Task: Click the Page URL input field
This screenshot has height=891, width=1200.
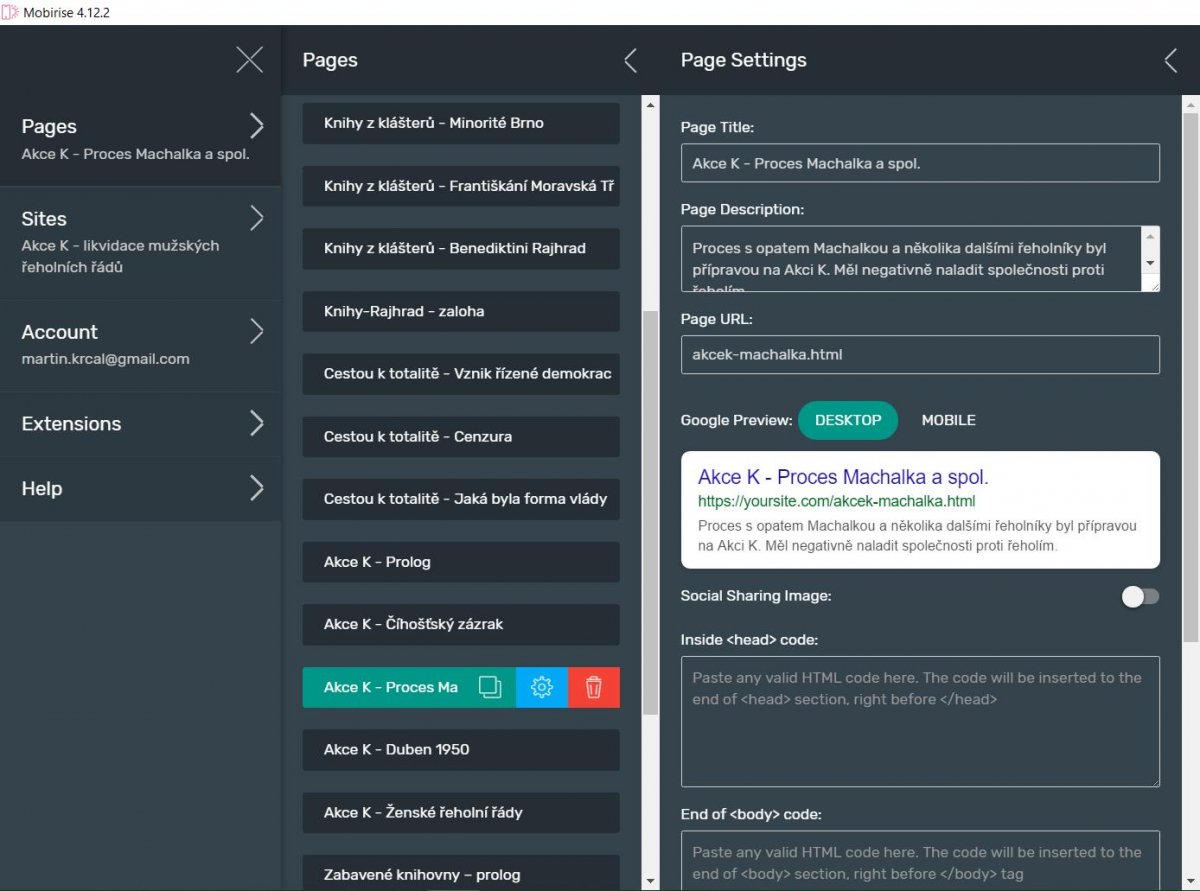Action: click(x=920, y=354)
